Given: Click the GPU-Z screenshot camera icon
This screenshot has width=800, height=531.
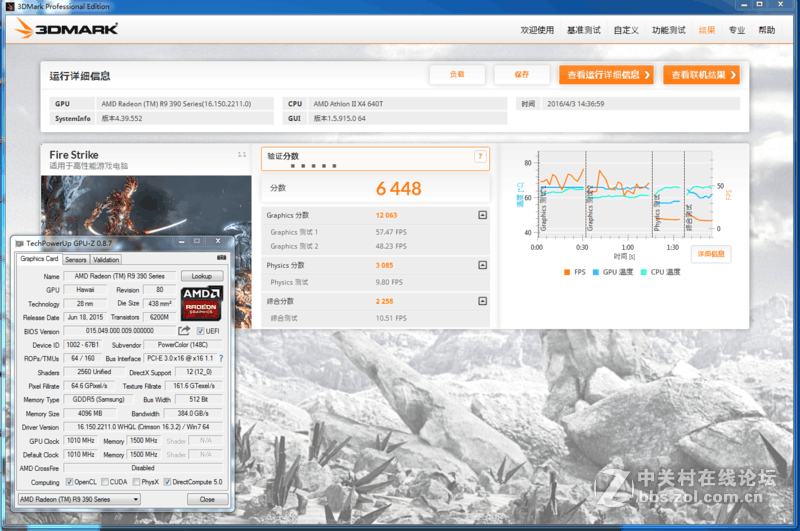Looking at the screenshot, I should pos(221,258).
